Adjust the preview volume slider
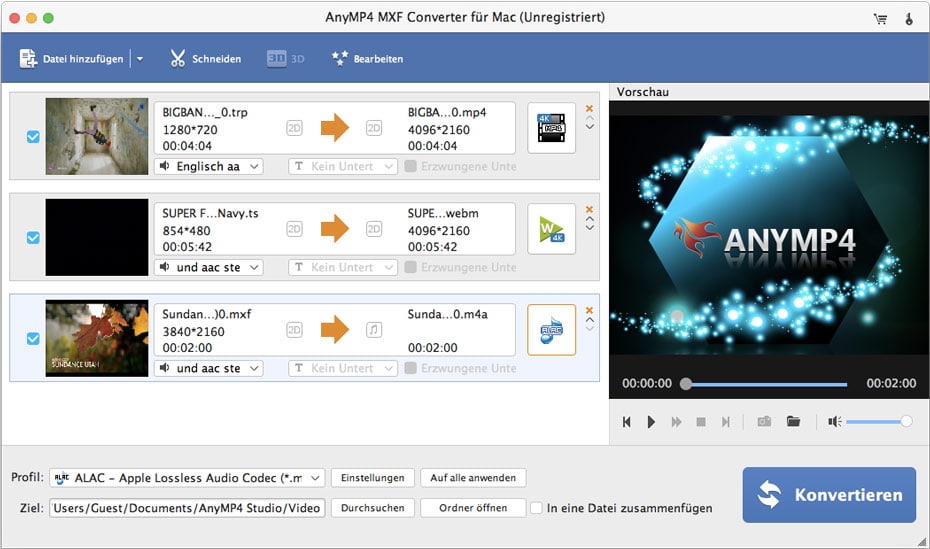 [879, 422]
